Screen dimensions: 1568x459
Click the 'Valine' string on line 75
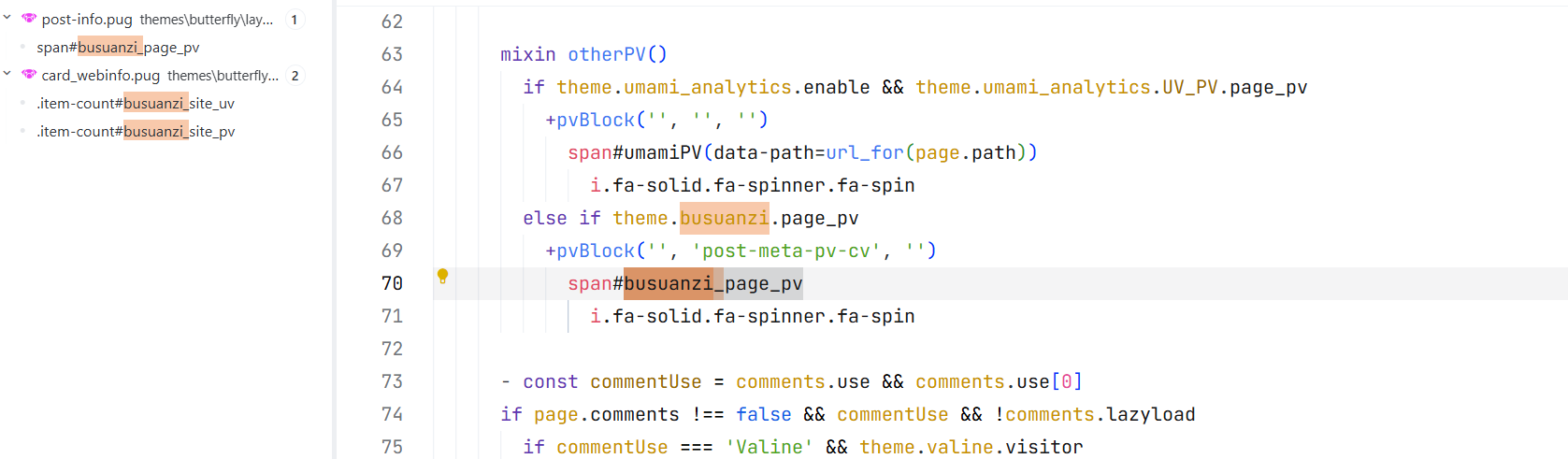point(769,447)
